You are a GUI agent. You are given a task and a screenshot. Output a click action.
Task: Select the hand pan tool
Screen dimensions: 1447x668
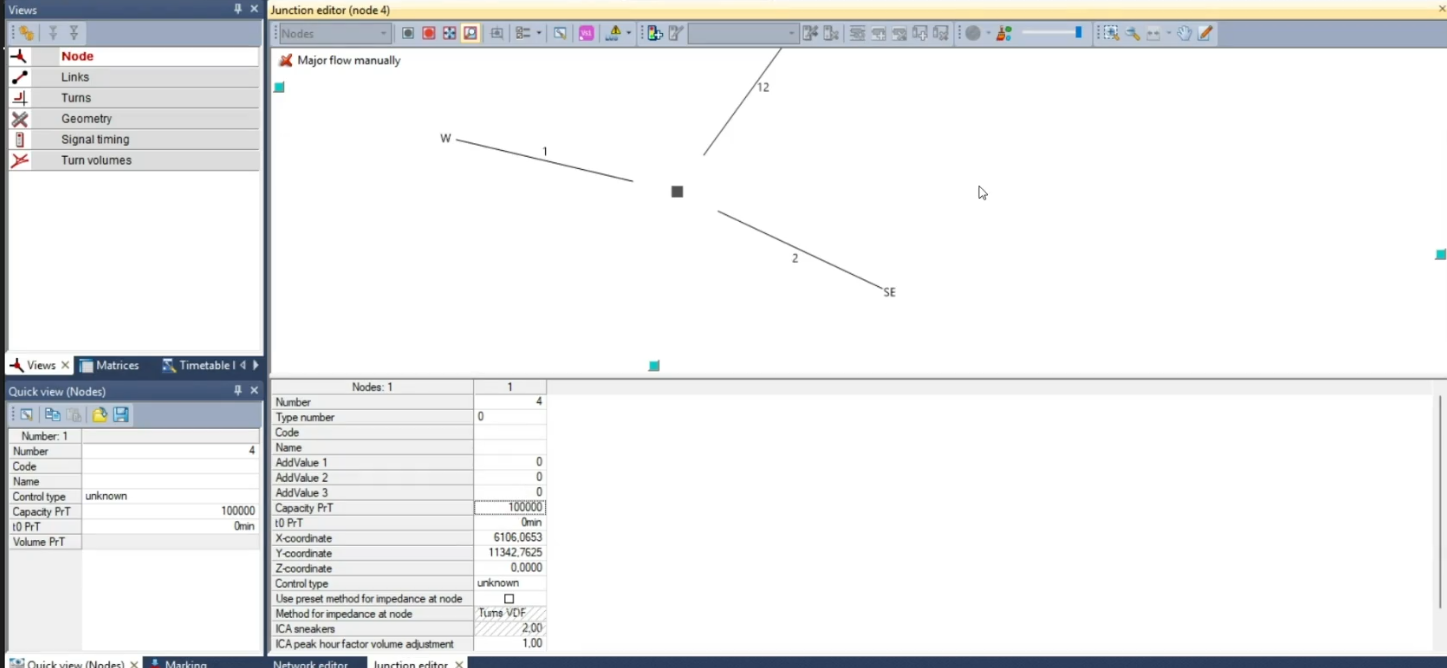tap(1184, 33)
